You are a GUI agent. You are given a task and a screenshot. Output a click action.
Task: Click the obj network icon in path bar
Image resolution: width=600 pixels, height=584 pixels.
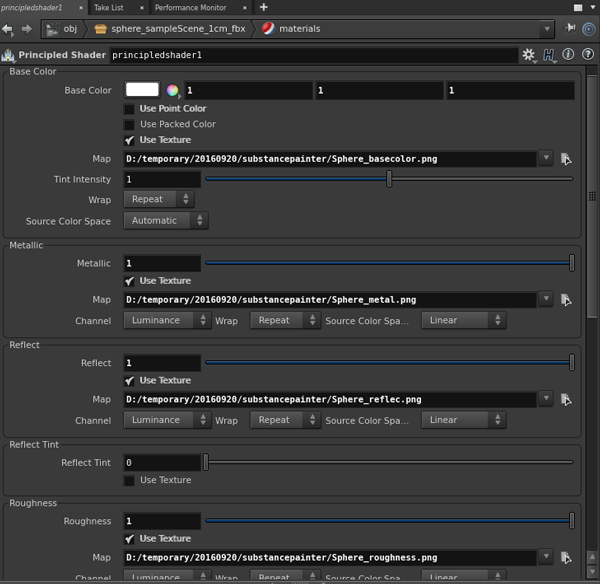52,29
